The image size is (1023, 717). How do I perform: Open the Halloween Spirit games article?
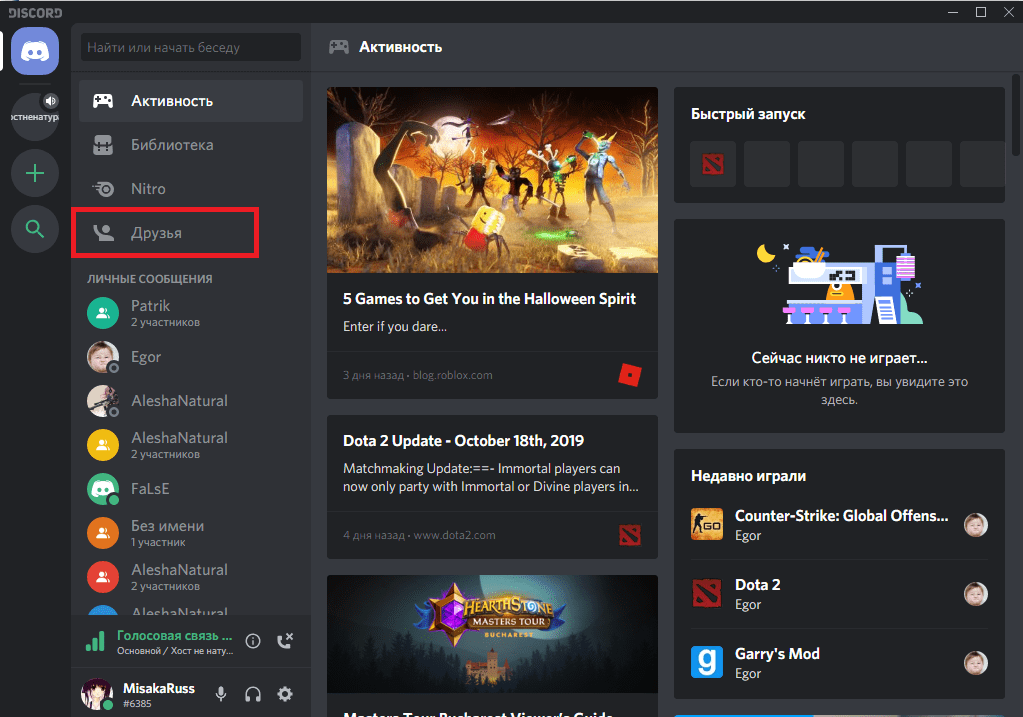pos(492,299)
